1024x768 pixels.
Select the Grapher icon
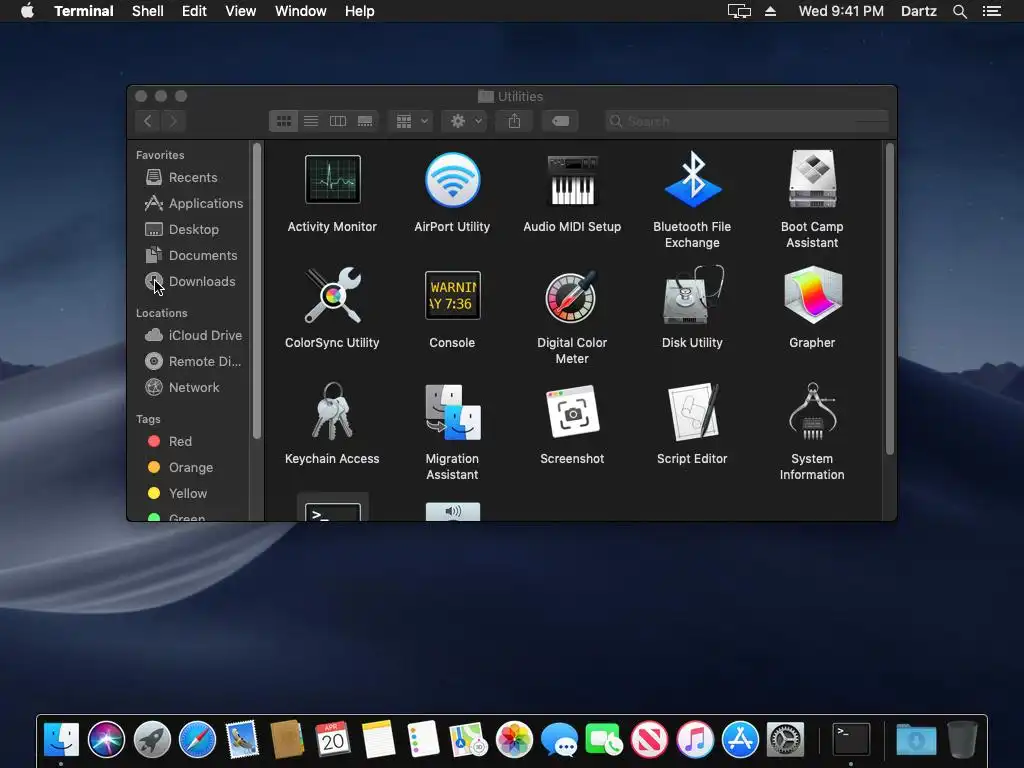point(812,295)
